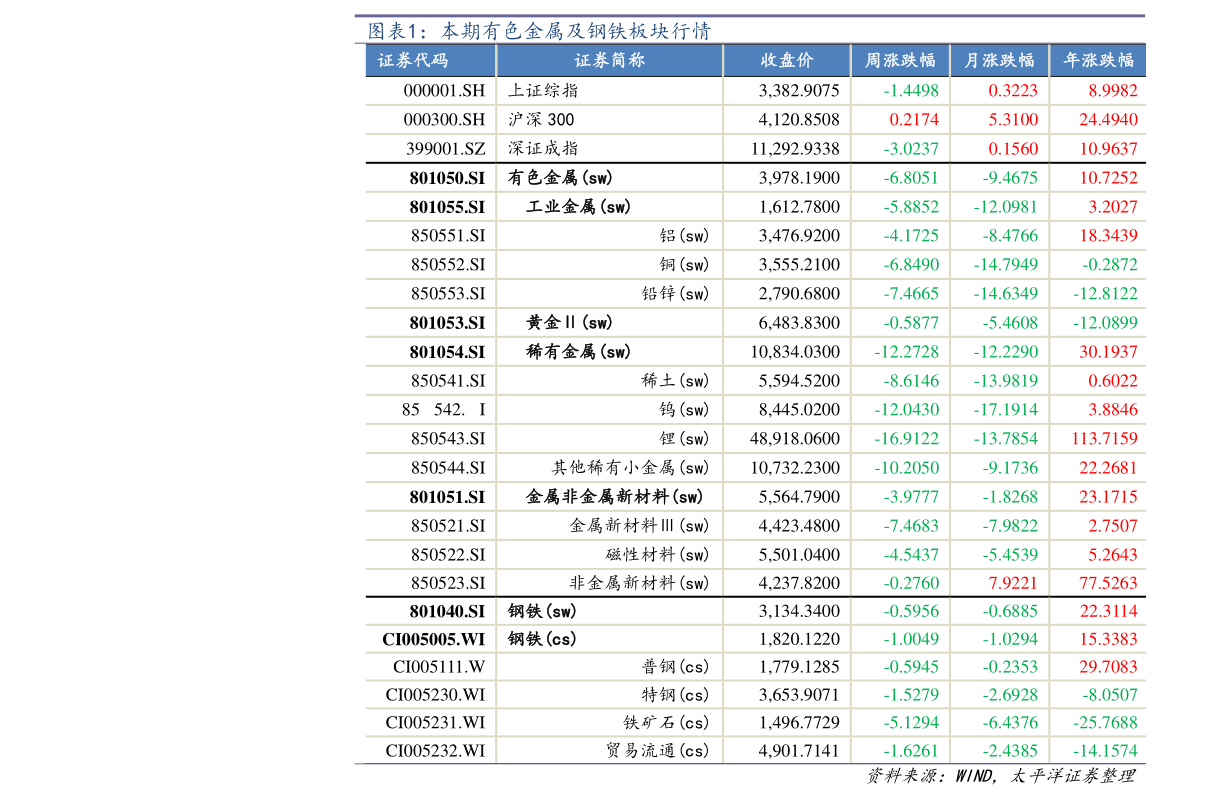Click the 月涨跌幅 column header
The width and height of the screenshot is (1225, 805).
coord(998,60)
